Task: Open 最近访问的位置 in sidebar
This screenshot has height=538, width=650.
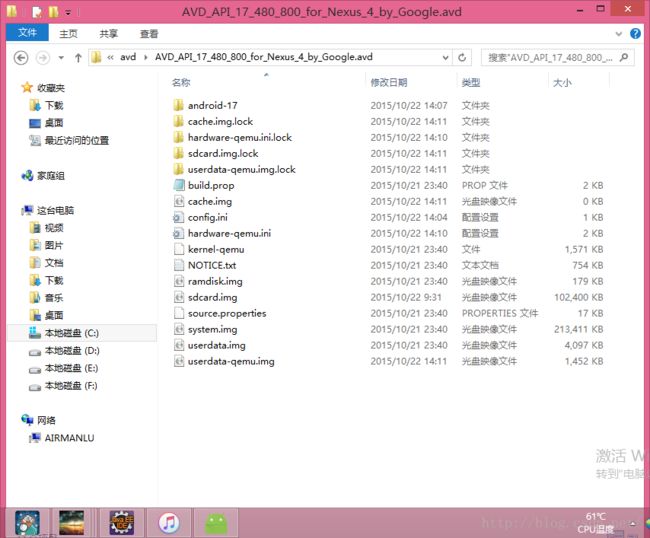Action: tap(77, 141)
